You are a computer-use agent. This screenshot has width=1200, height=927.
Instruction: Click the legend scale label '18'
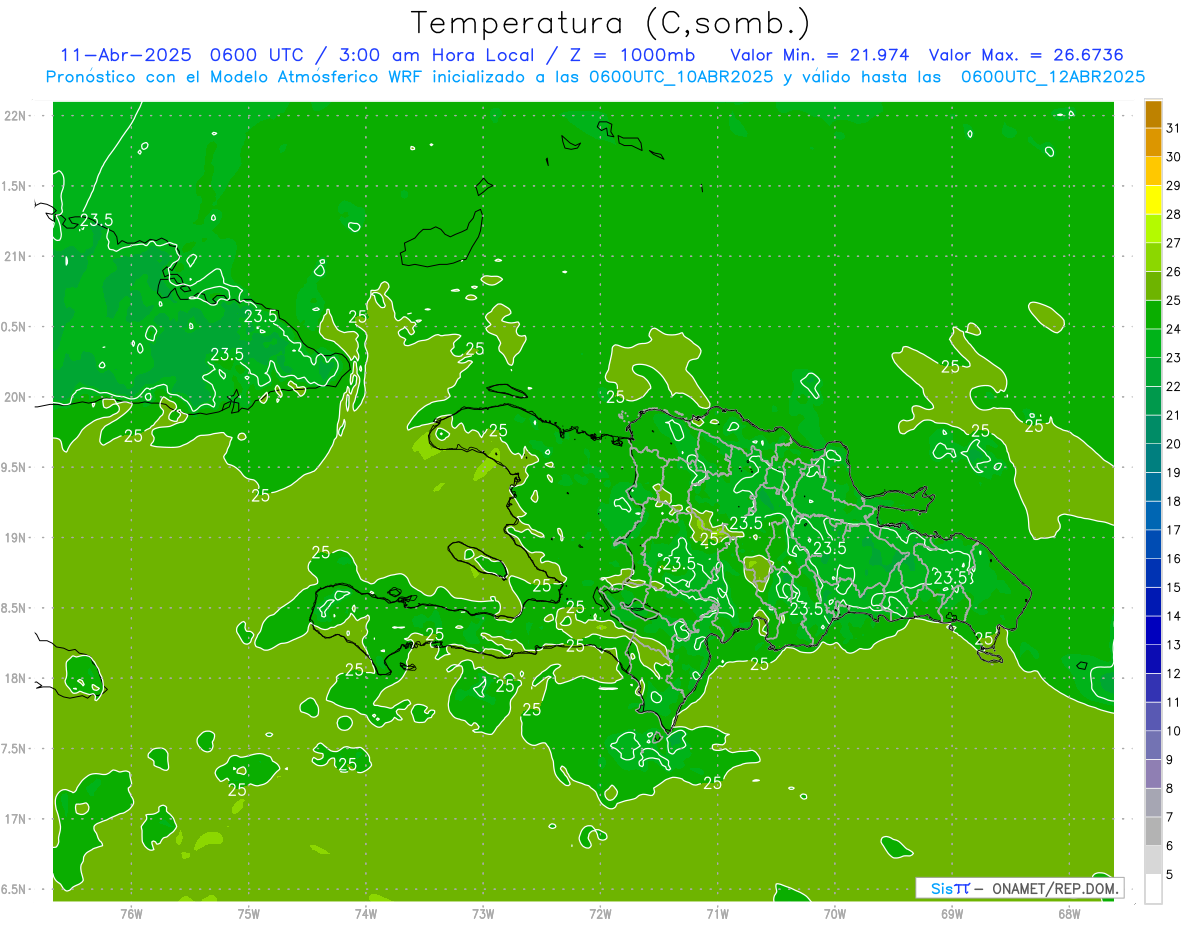1173,501
